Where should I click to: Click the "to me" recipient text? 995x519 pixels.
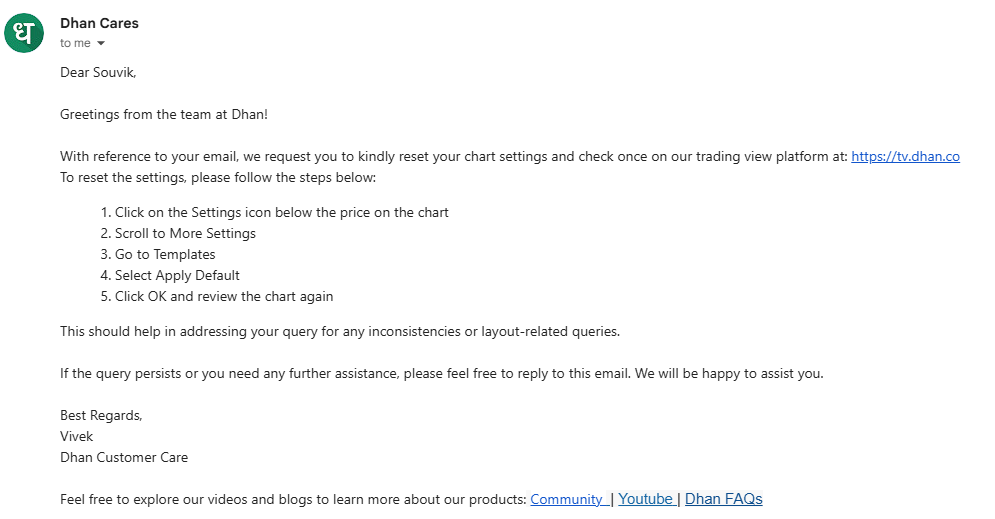tap(75, 43)
